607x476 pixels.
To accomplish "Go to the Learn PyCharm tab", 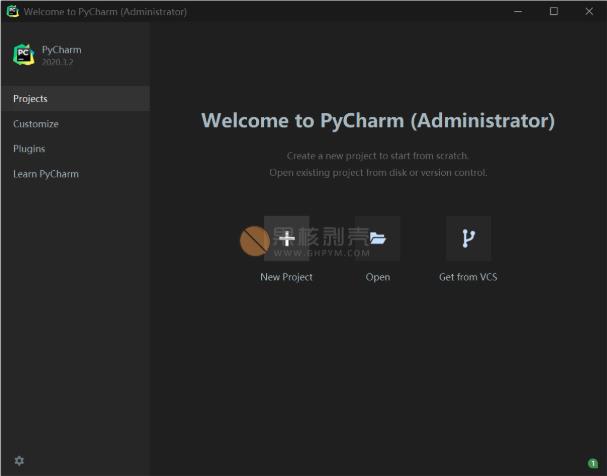I will [75, 174].
